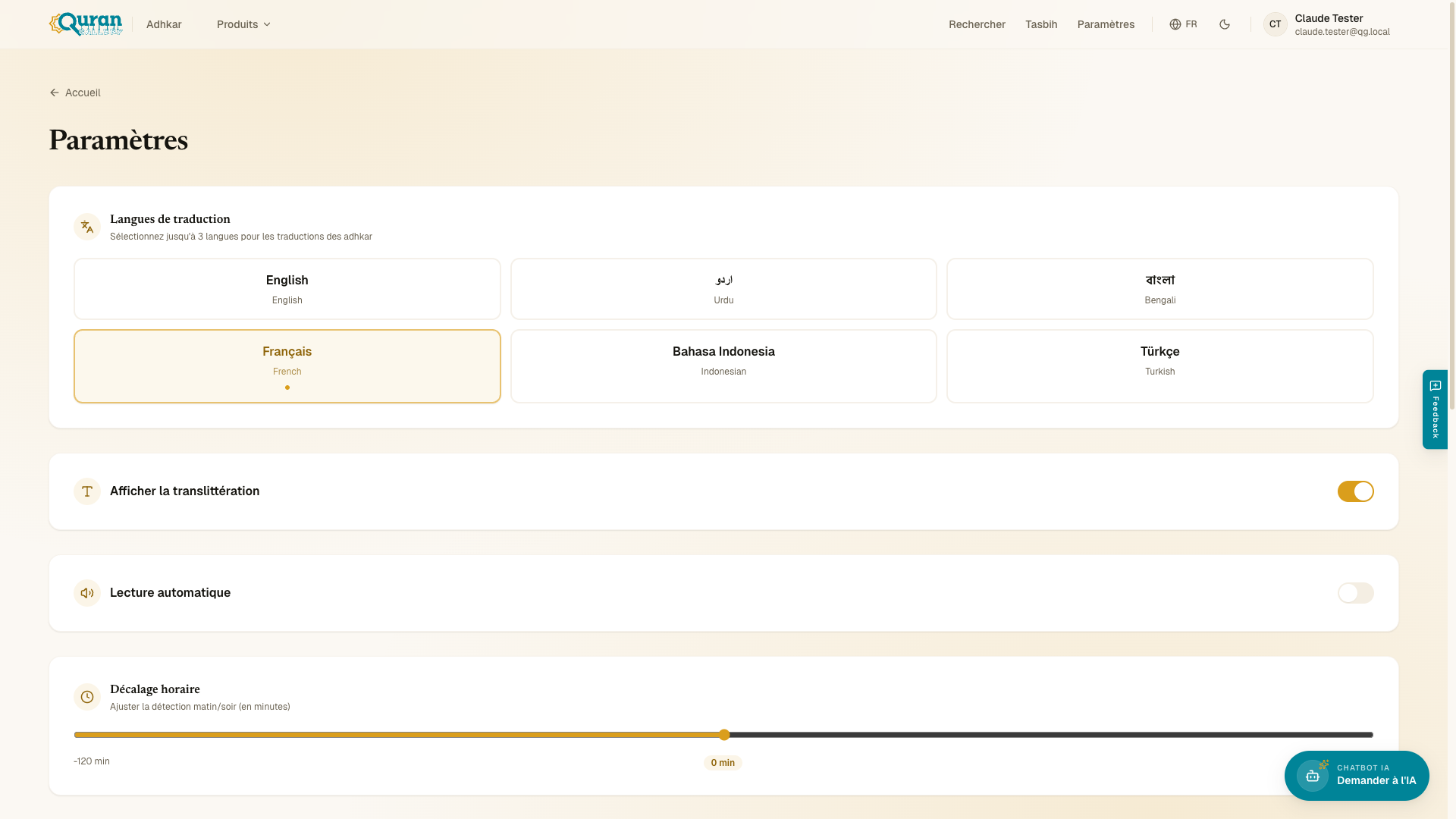Click the Claude Tester account name

1329,18
